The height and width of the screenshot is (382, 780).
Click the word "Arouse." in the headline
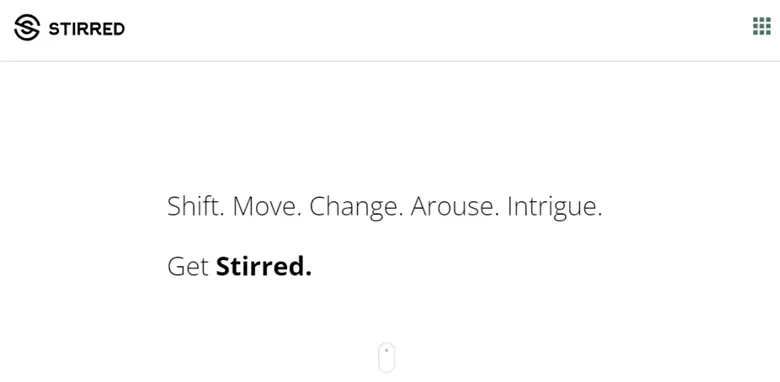(x=455, y=206)
